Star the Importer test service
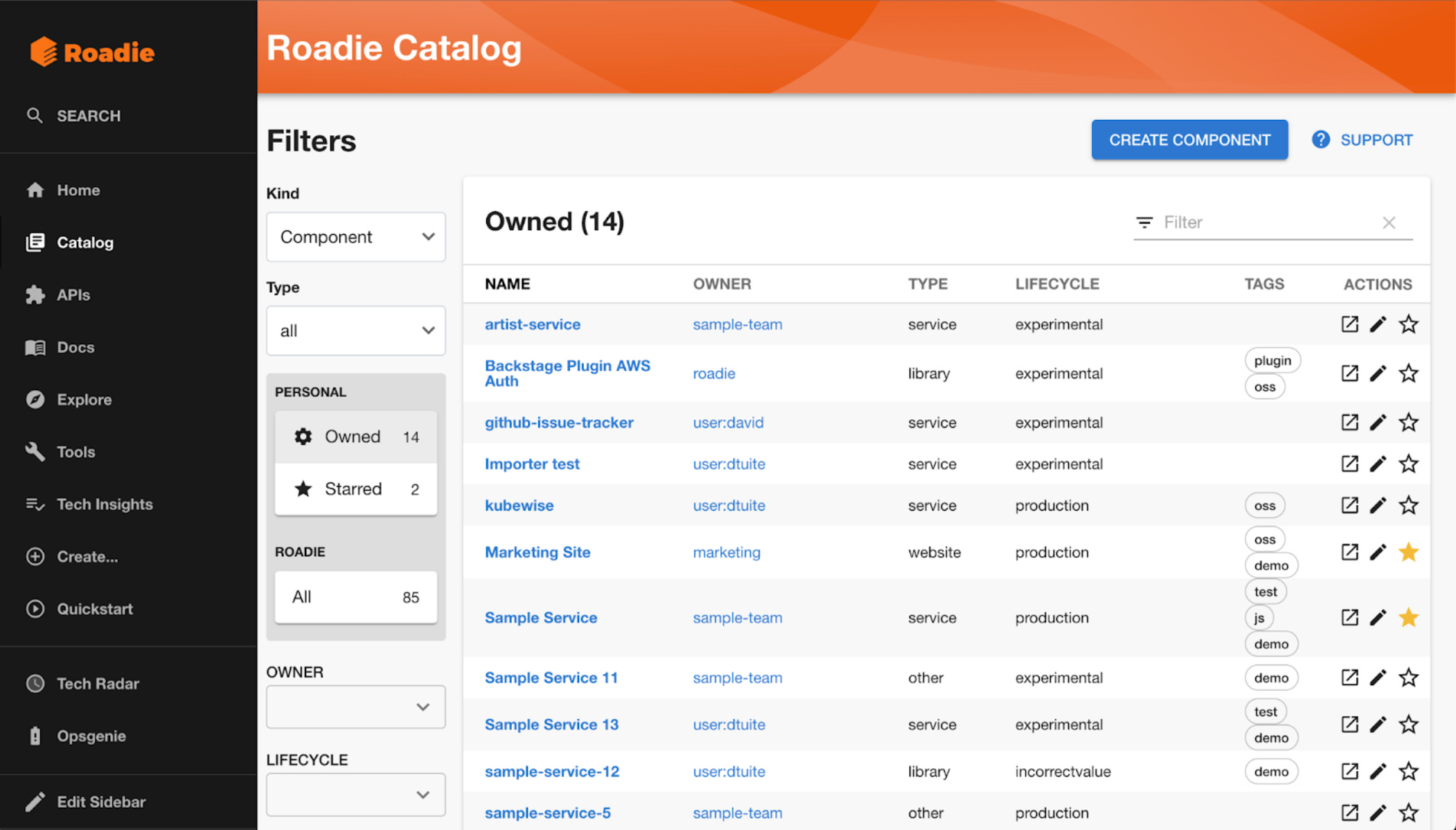 pyautogui.click(x=1409, y=463)
